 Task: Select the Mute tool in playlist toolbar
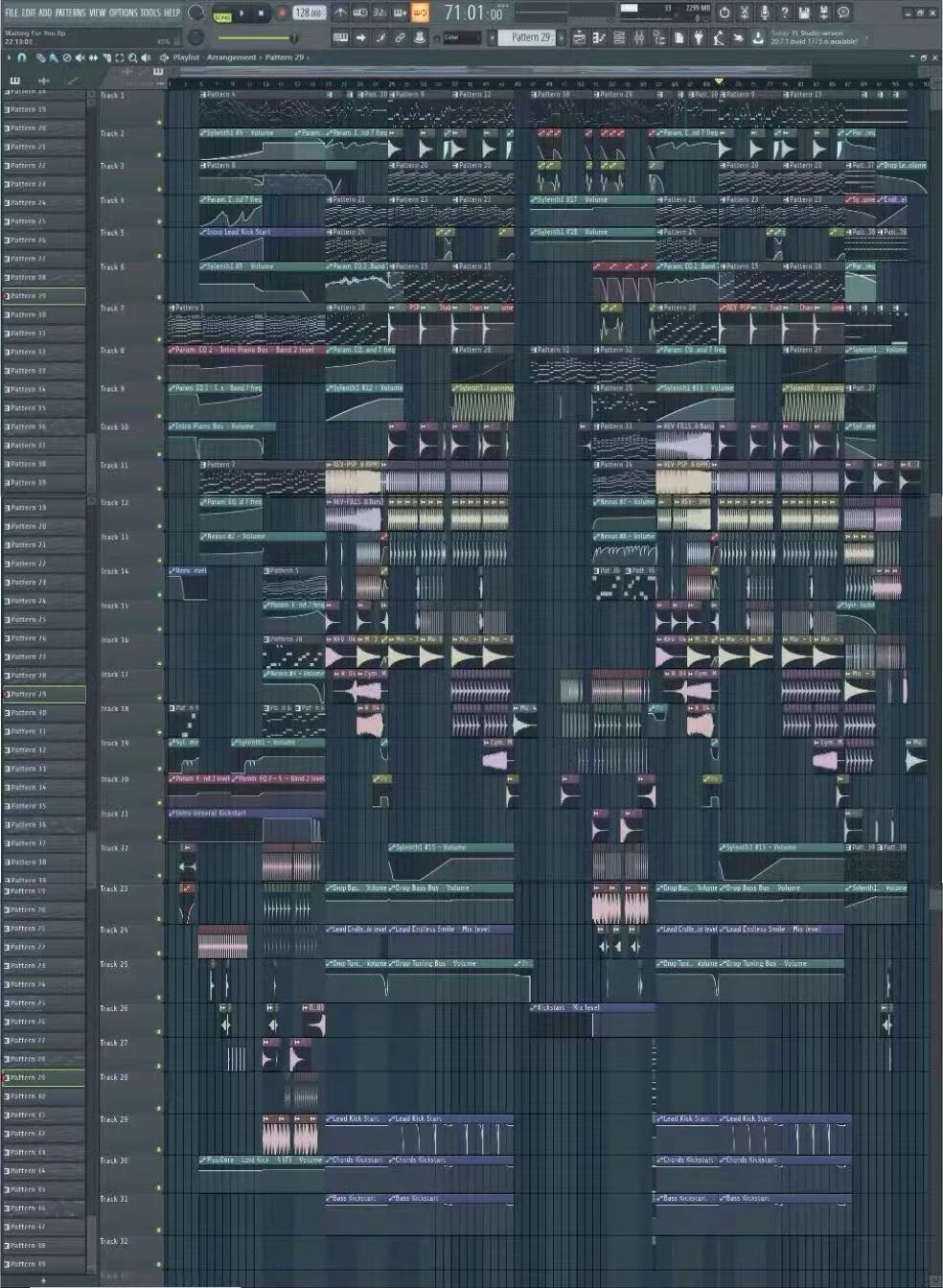coord(80,57)
